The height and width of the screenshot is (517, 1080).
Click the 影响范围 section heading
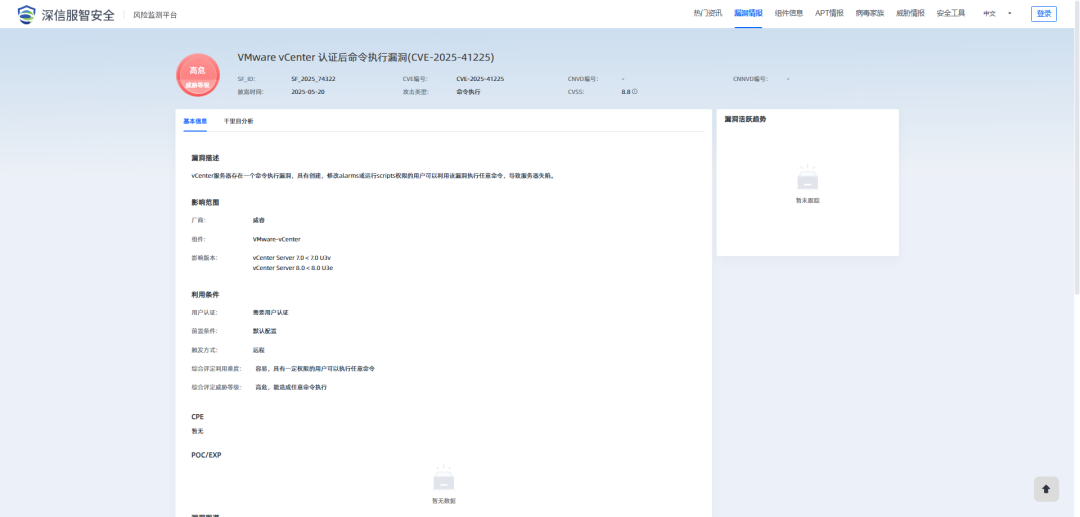(205, 202)
